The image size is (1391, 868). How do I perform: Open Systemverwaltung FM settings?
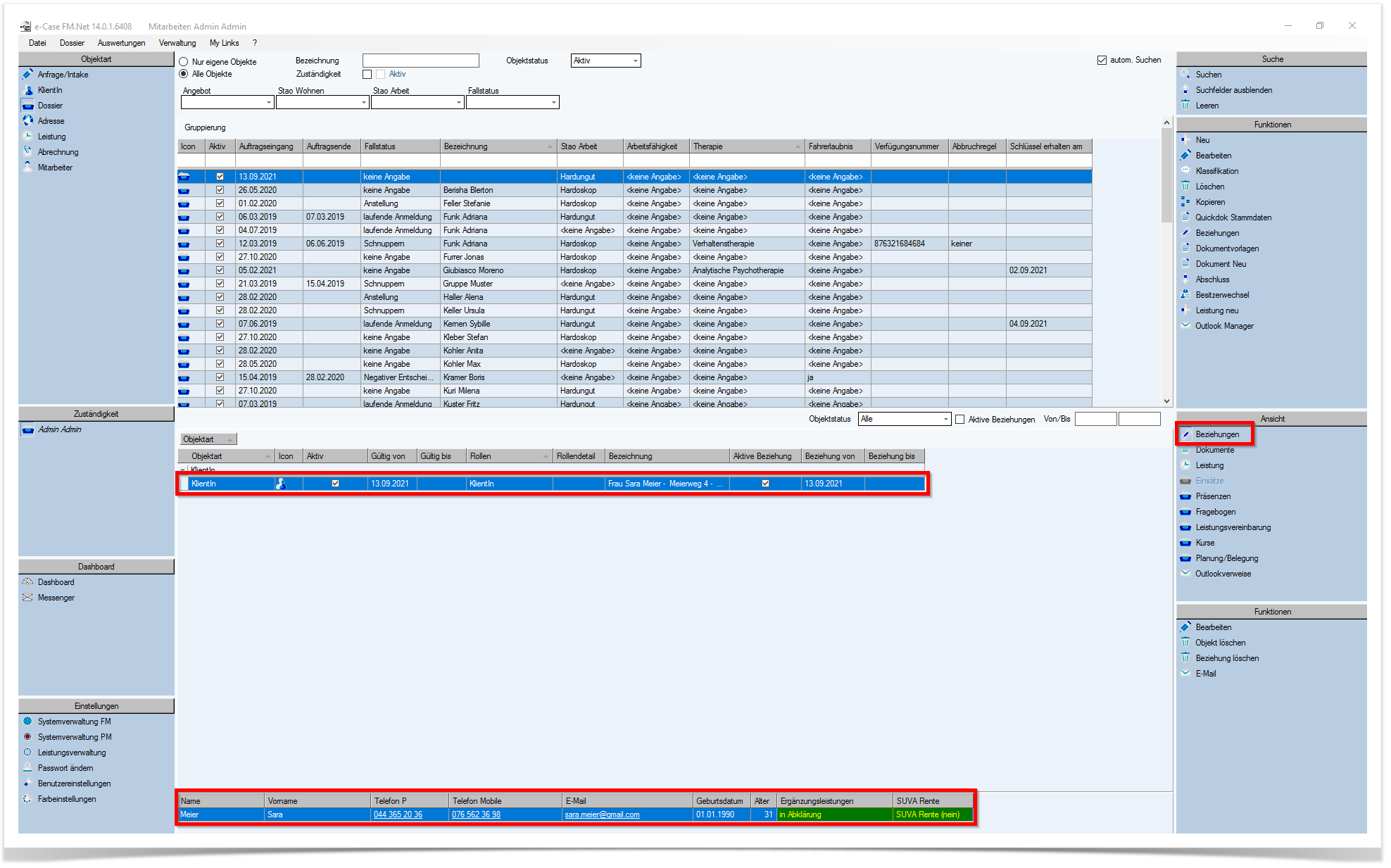(74, 722)
